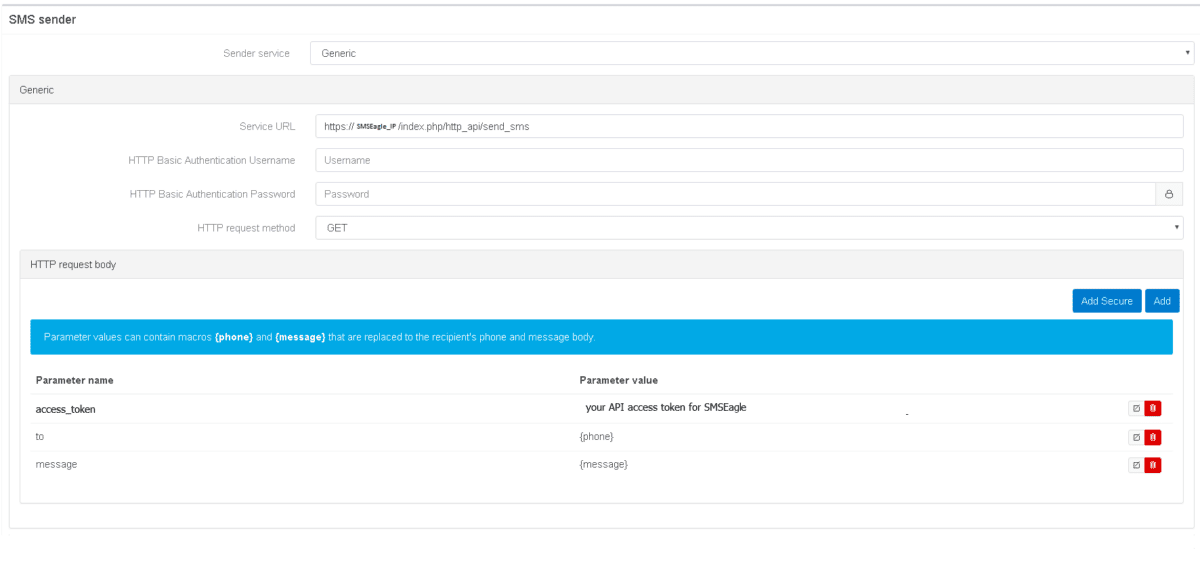Select the access_token parameter name
Screen dimensions: 1200x561
point(66,409)
